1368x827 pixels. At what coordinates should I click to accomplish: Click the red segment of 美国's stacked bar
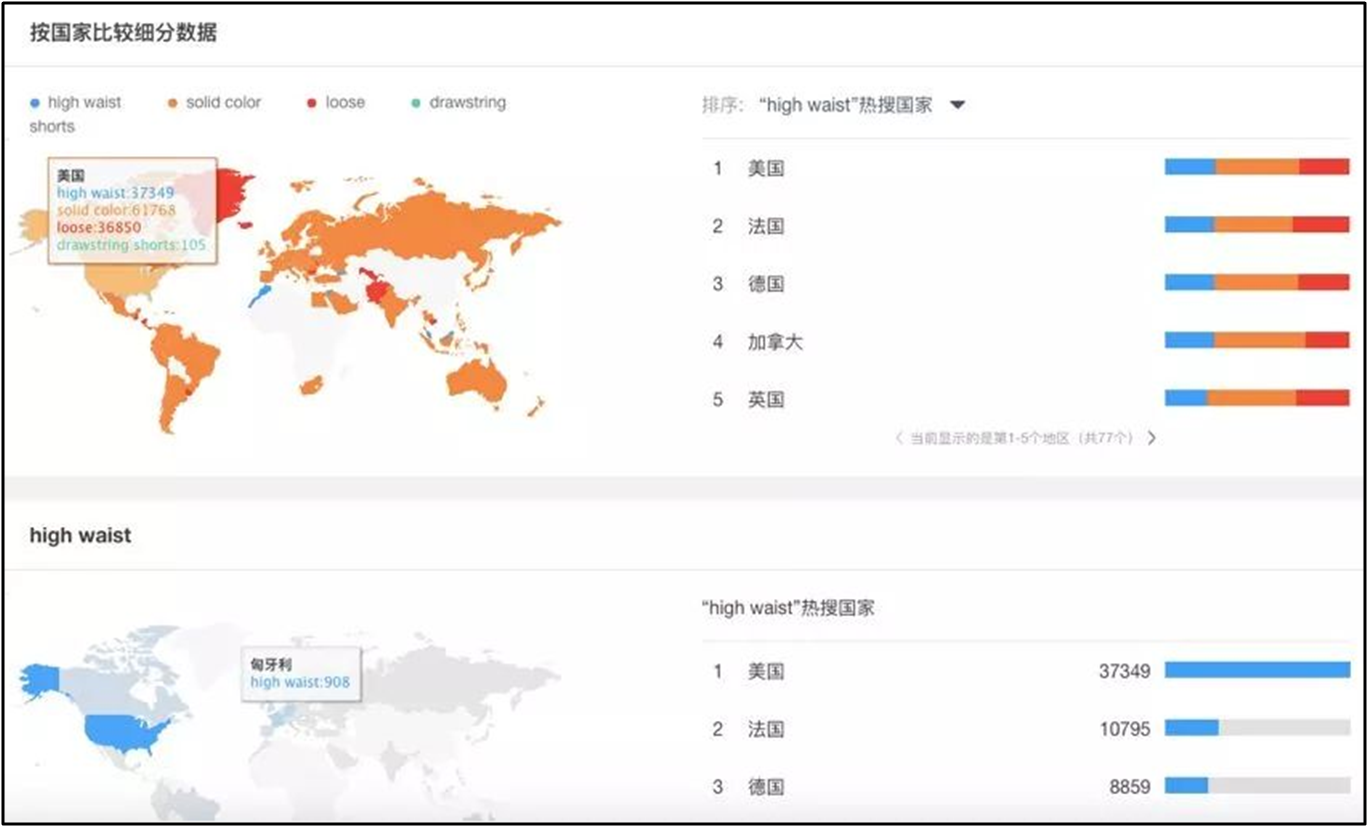click(x=1324, y=167)
